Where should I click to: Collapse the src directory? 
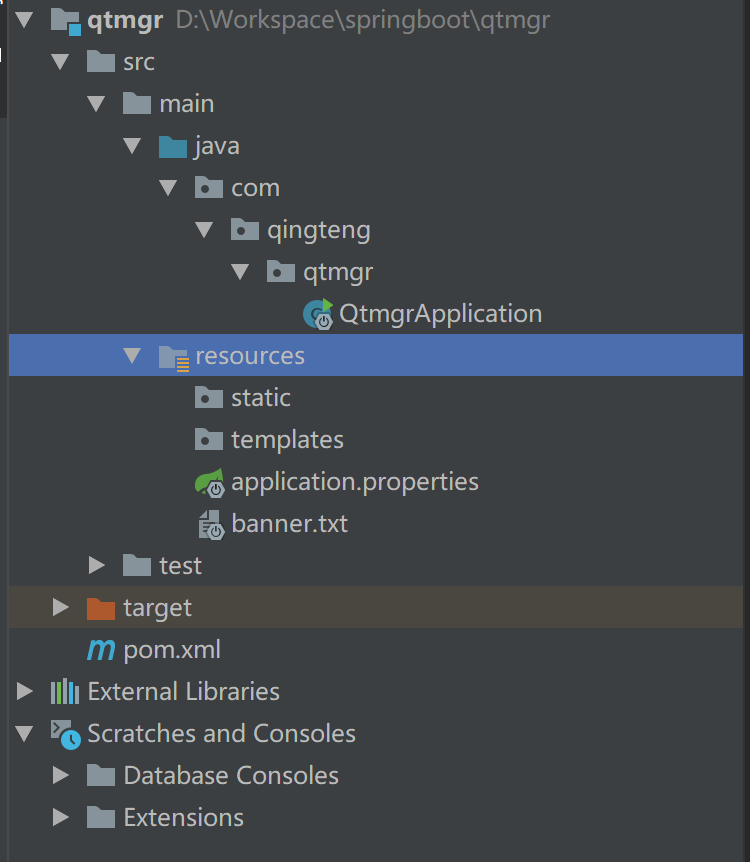[x=60, y=61]
